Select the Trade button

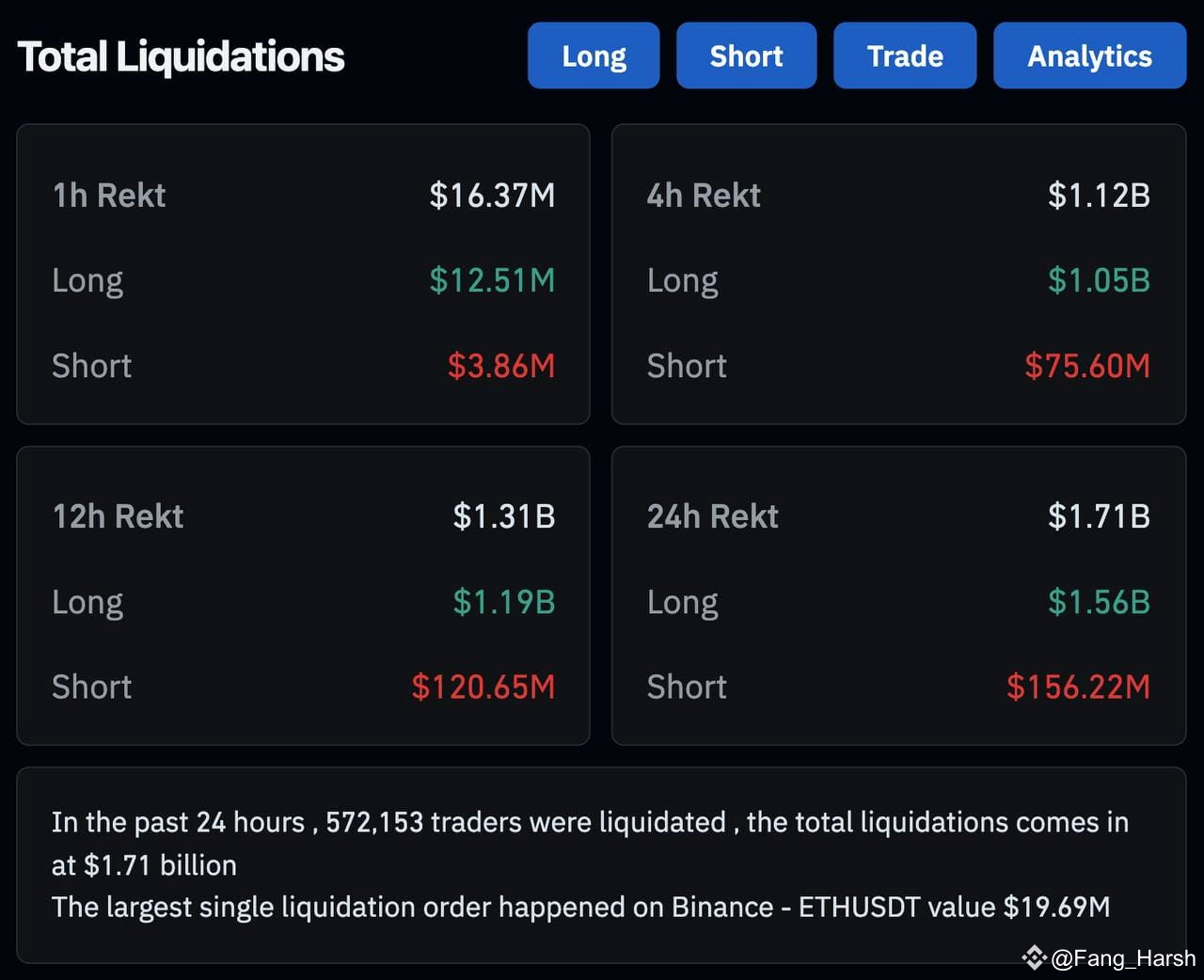(905, 56)
